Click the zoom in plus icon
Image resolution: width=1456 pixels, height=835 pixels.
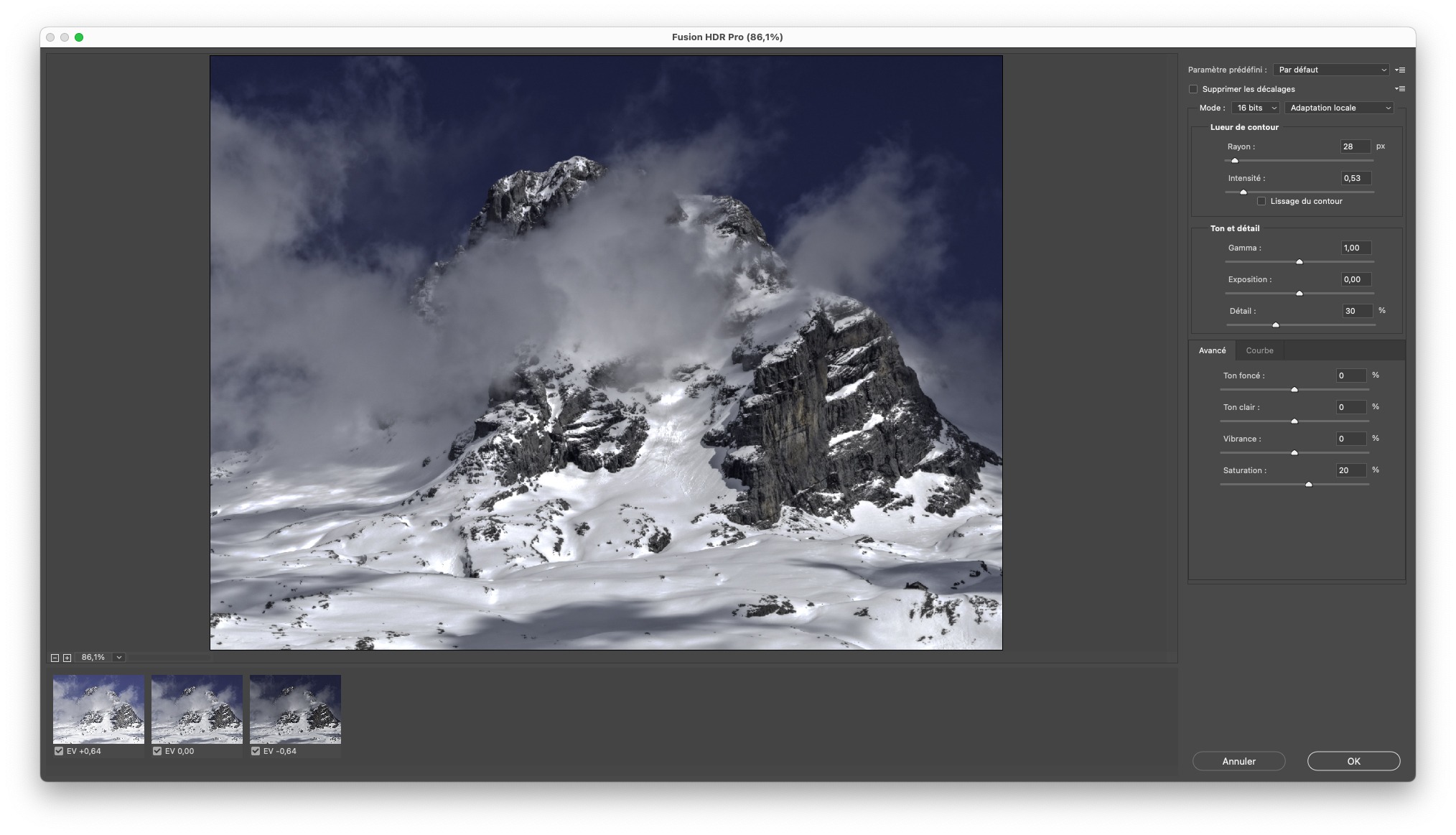click(67, 658)
